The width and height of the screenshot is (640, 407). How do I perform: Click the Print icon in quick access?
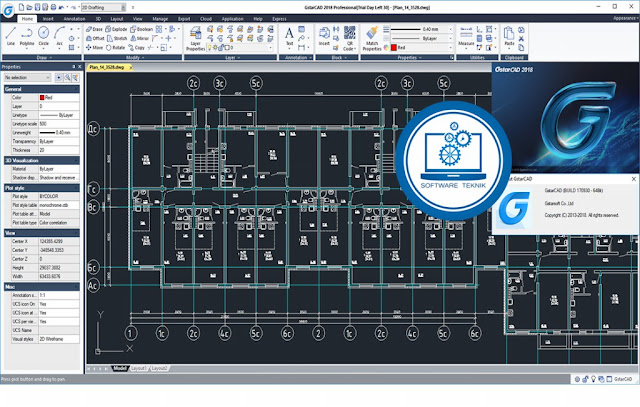coord(53,7)
